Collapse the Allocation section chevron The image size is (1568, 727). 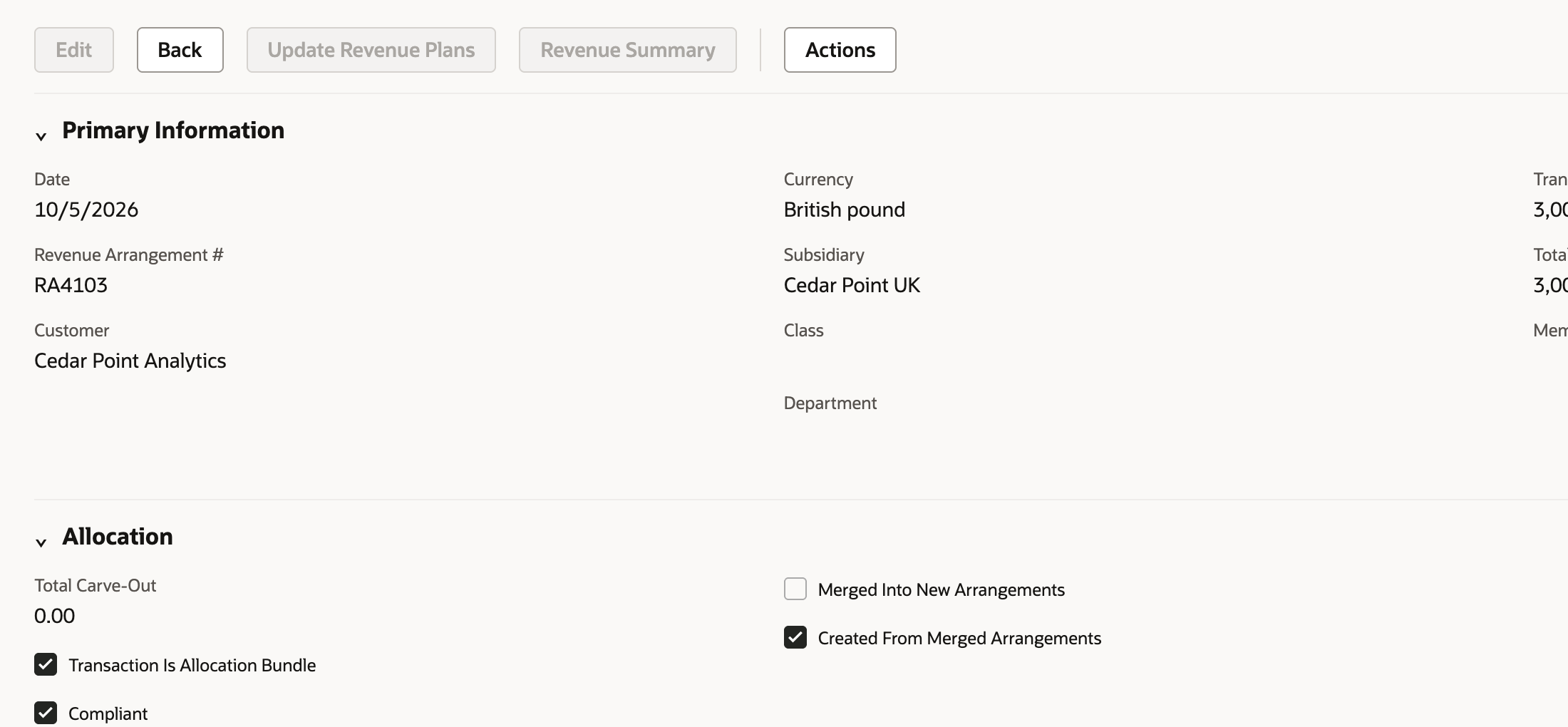pyautogui.click(x=41, y=542)
